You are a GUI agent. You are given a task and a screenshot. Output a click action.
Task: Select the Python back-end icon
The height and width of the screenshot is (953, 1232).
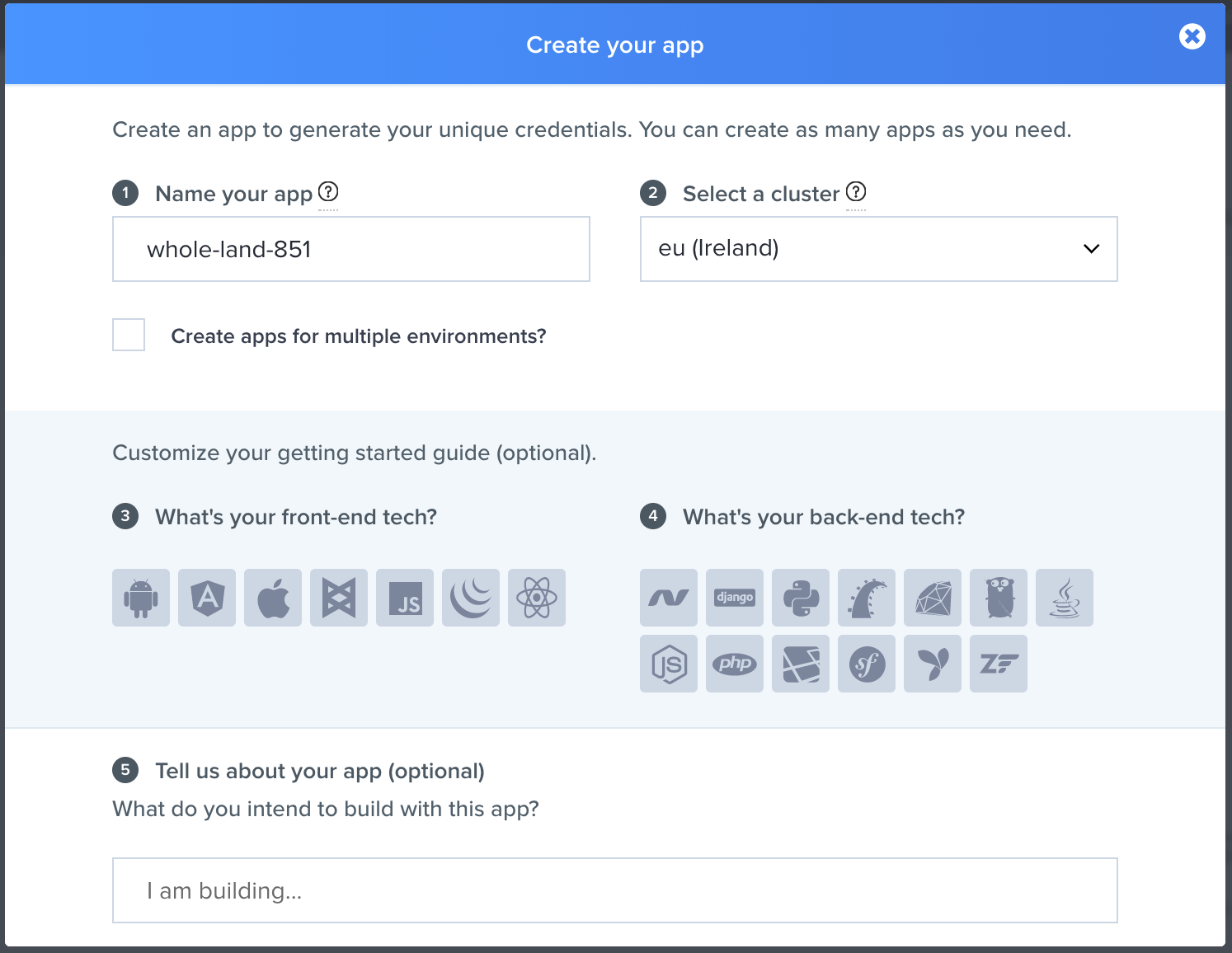[x=801, y=598]
